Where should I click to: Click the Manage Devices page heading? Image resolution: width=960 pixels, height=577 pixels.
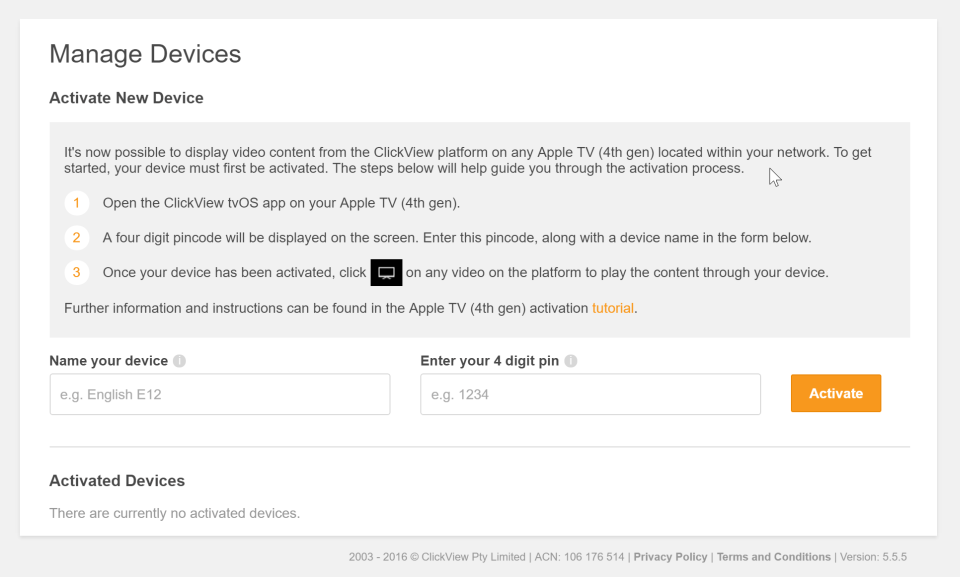[145, 54]
